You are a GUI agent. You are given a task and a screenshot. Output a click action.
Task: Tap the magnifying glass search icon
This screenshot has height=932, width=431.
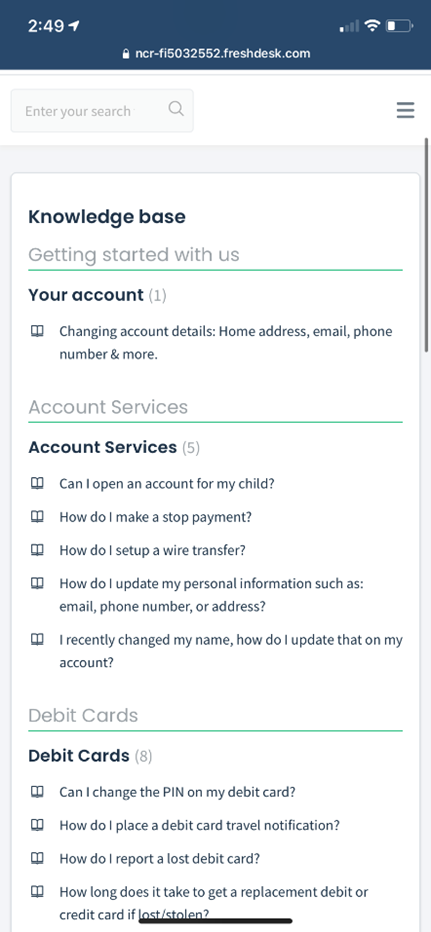pos(176,109)
